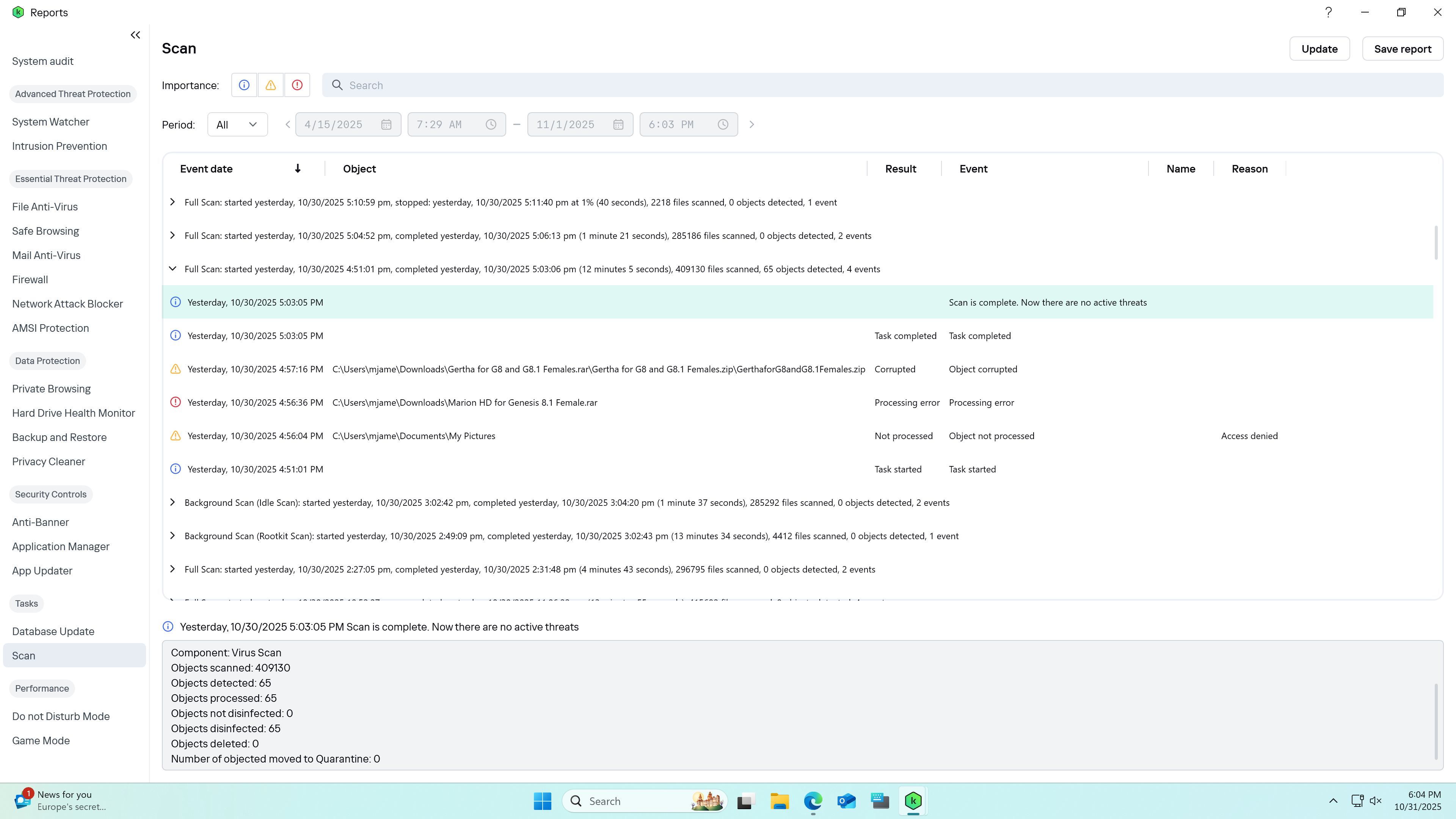This screenshot has height=819, width=1456.
Task: Click the Event date sort arrow
Action: [x=298, y=168]
